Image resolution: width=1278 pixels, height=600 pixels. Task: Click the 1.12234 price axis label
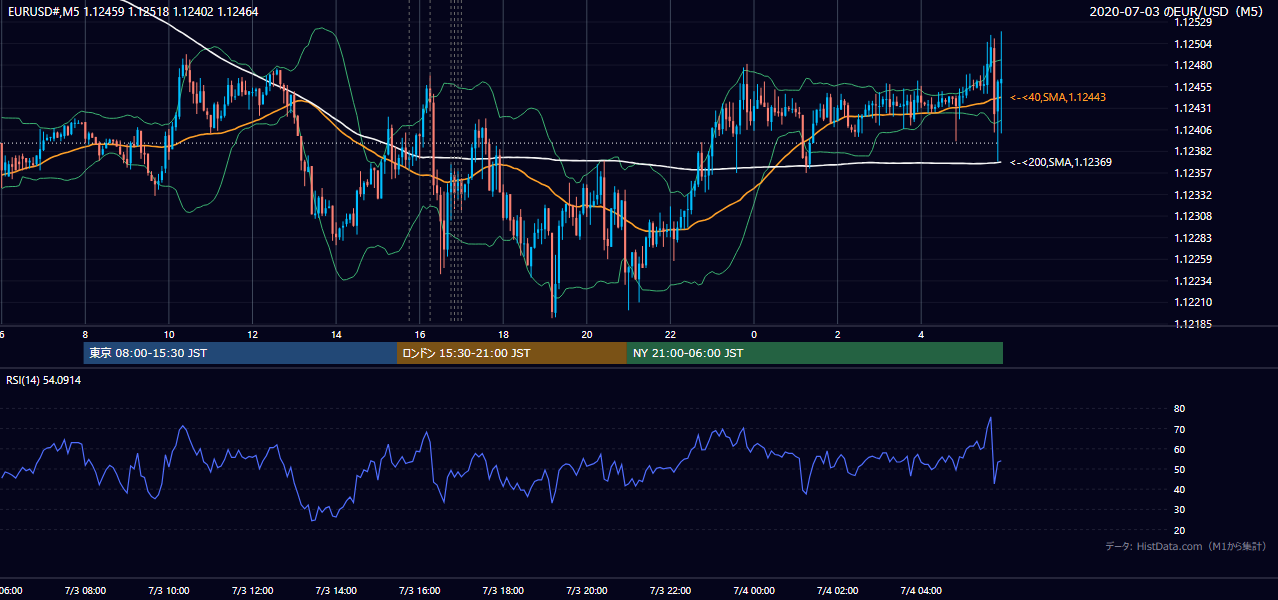pos(1192,281)
